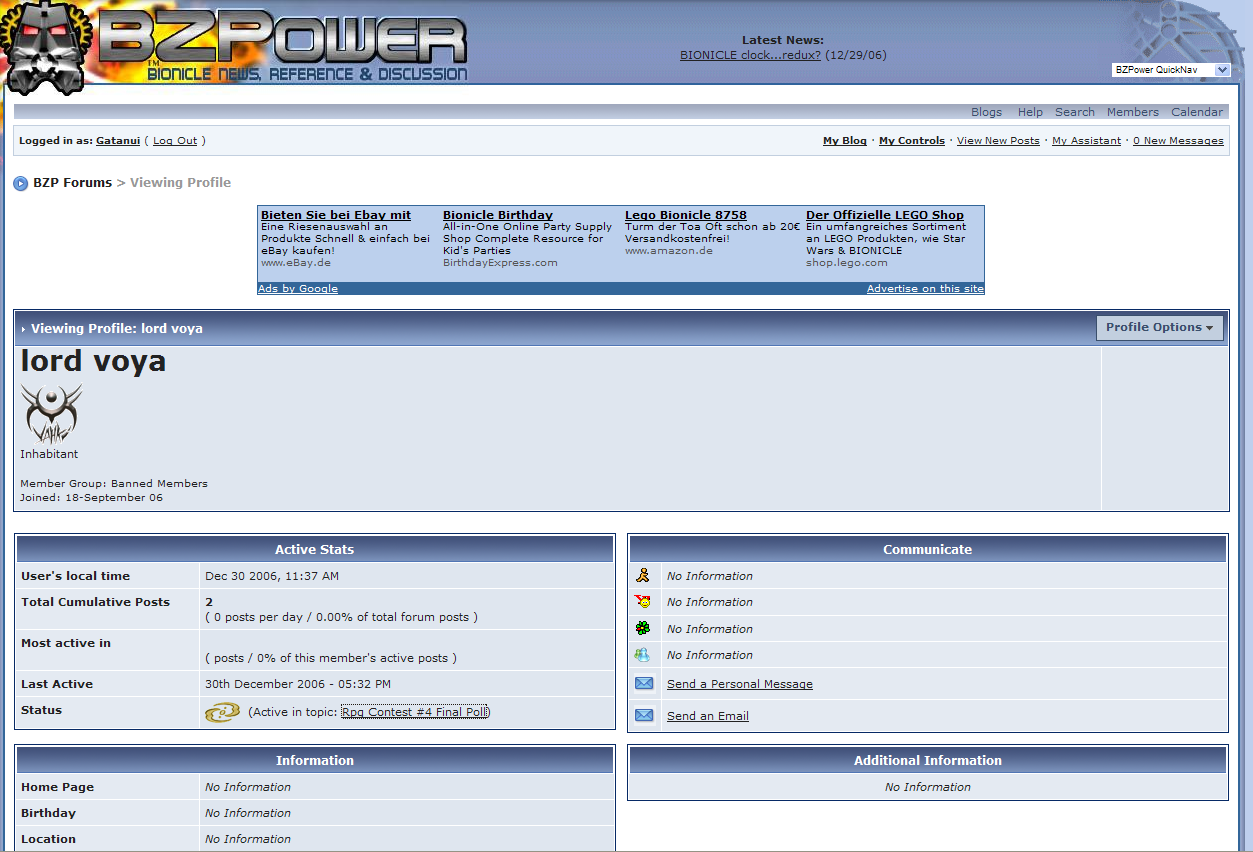
Task: Open the Profile Options dropdown
Action: tap(1160, 328)
